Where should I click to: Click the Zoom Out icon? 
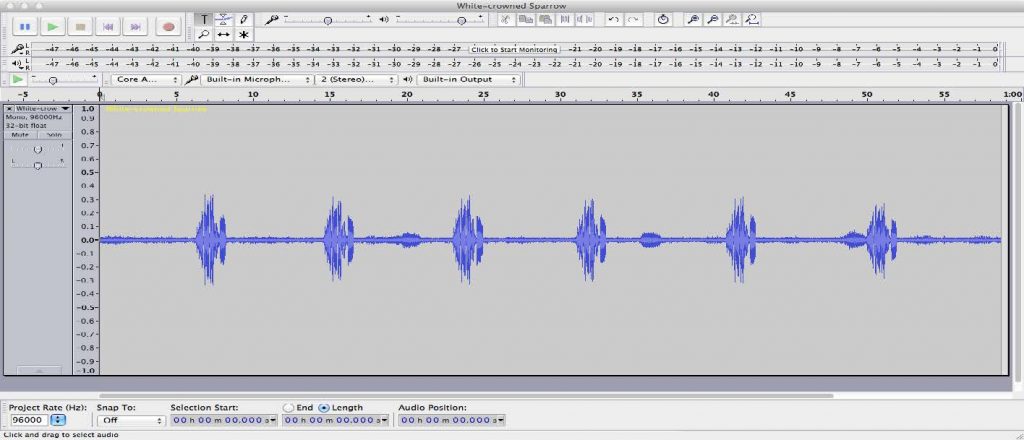[712, 20]
